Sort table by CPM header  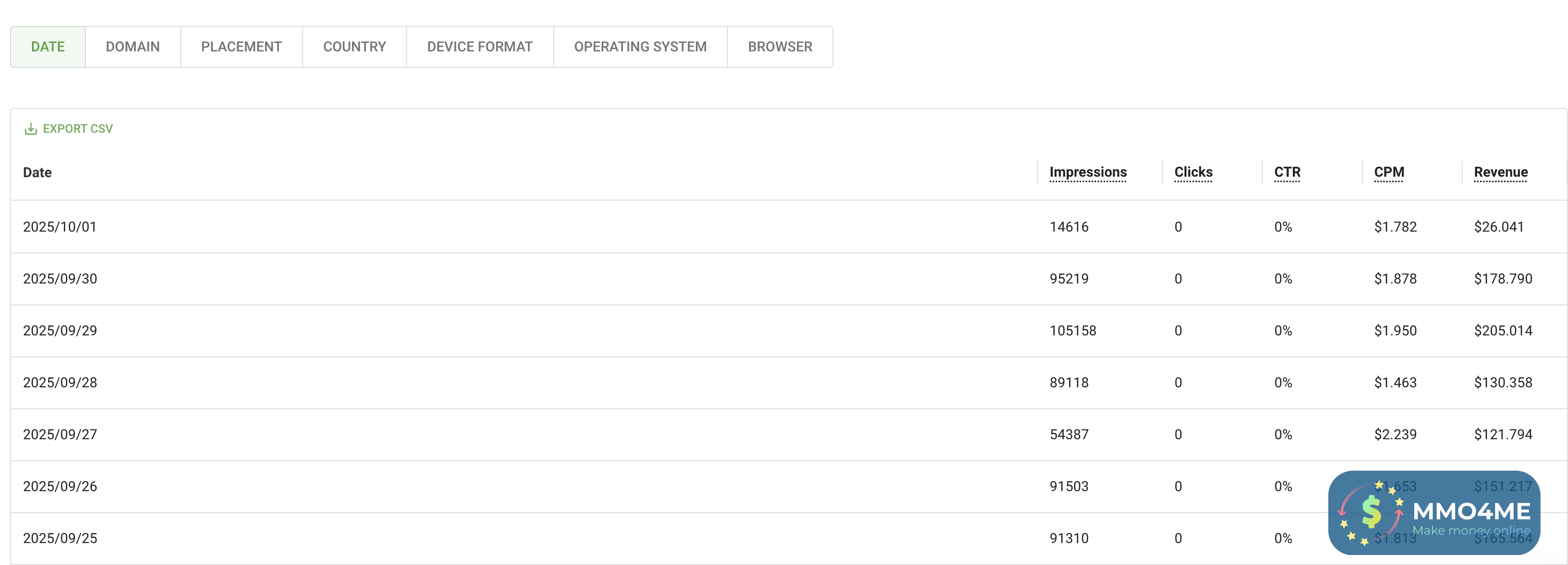[x=1388, y=172]
